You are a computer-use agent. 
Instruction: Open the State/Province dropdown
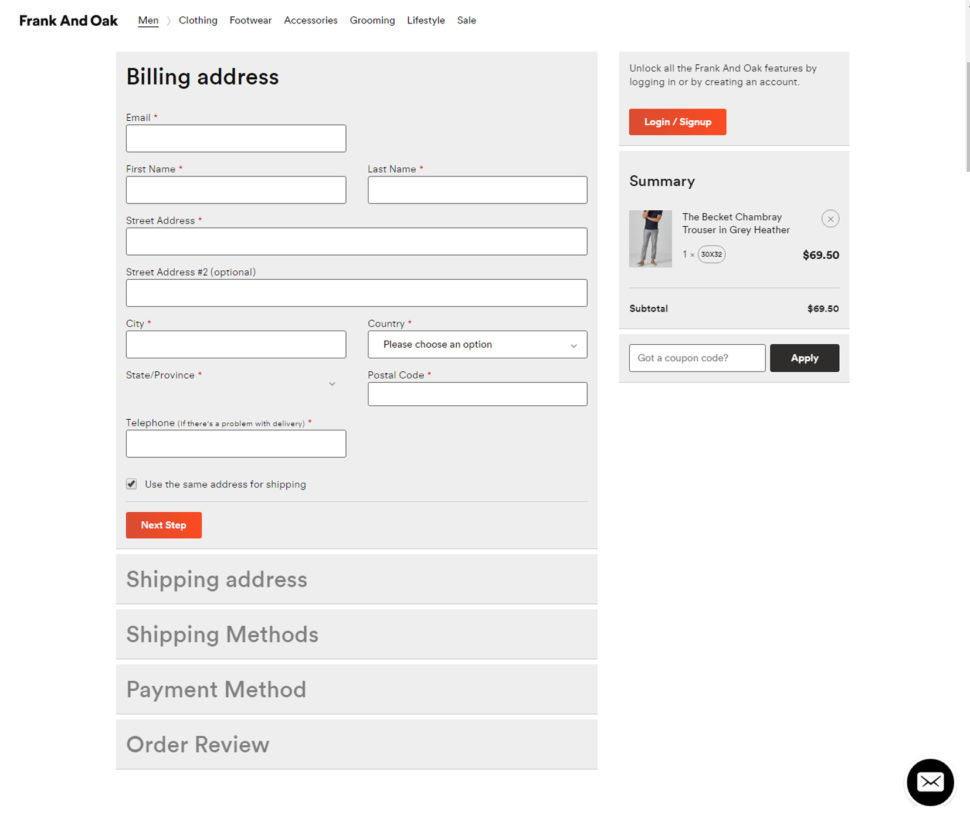pyautogui.click(x=236, y=384)
